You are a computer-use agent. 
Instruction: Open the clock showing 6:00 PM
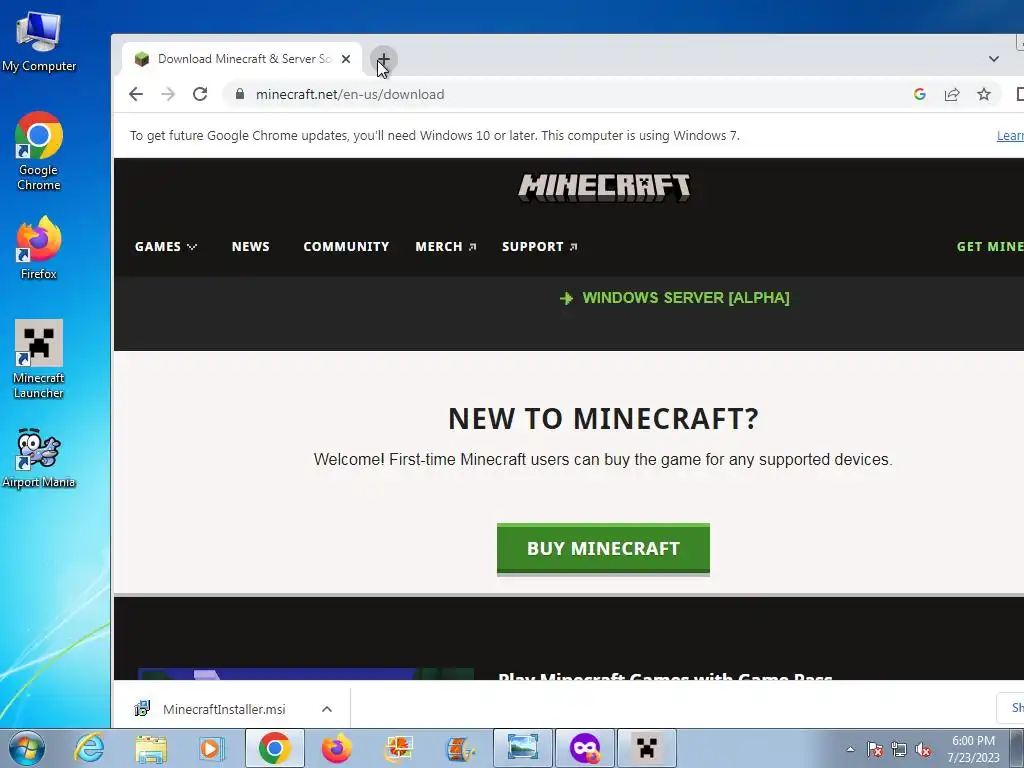coord(974,749)
